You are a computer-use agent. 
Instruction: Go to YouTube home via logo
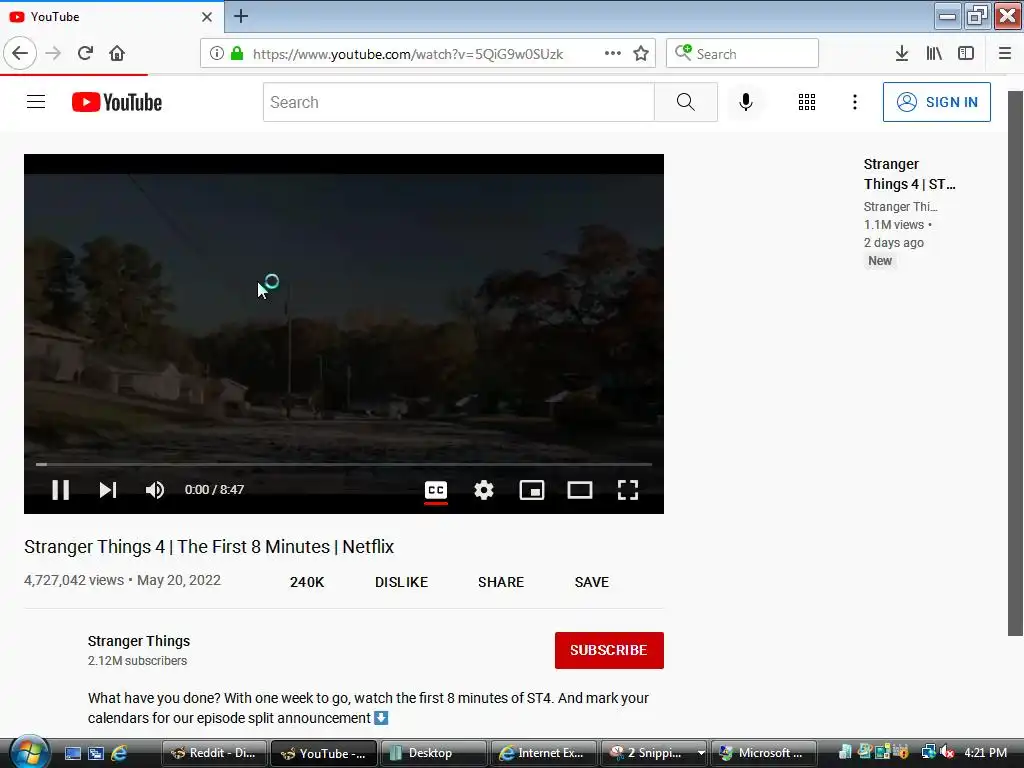117,102
